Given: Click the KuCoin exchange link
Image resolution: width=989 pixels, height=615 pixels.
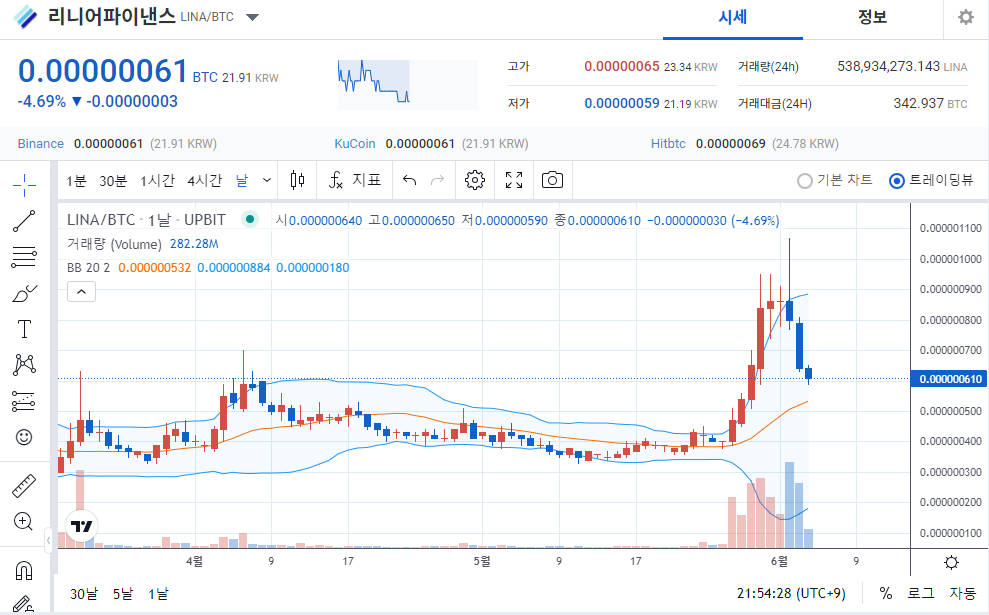Looking at the screenshot, I should [x=354, y=144].
